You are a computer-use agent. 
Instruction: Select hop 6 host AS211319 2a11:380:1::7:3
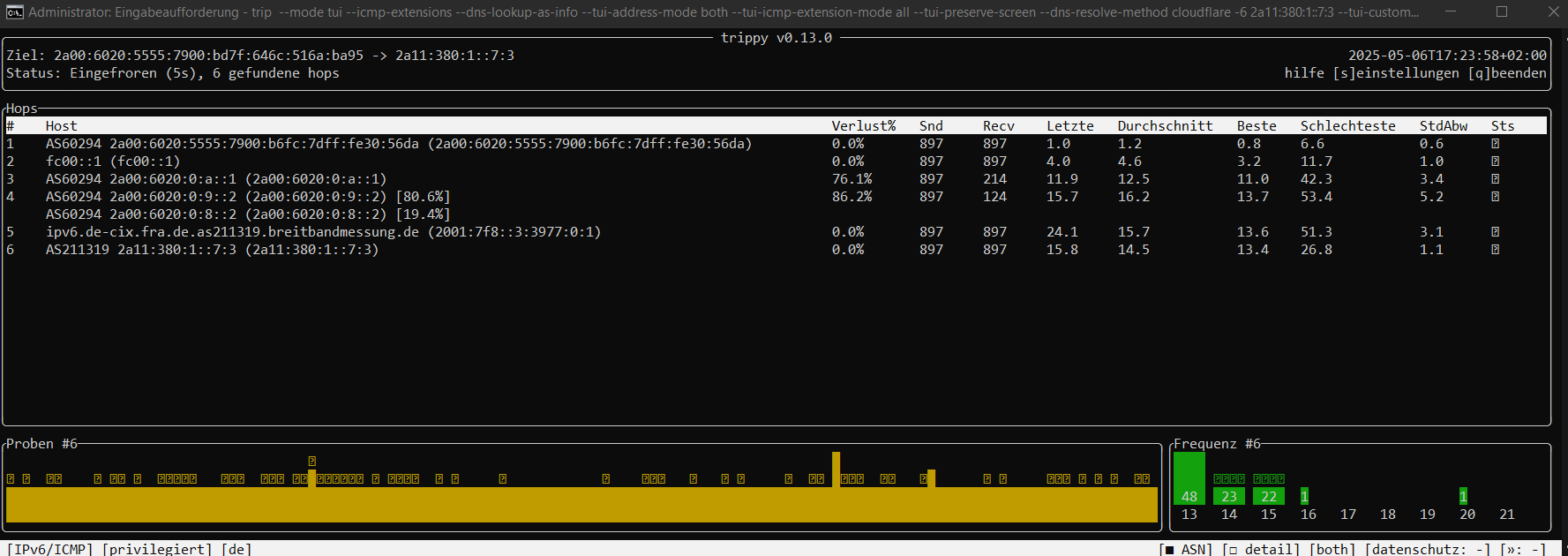[x=212, y=250]
